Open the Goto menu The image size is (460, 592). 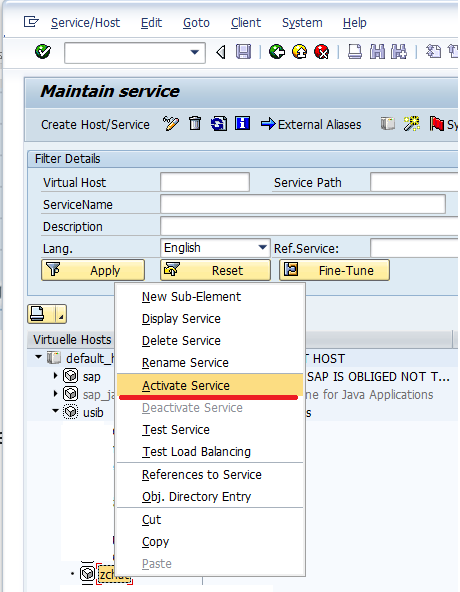pyautogui.click(x=196, y=23)
